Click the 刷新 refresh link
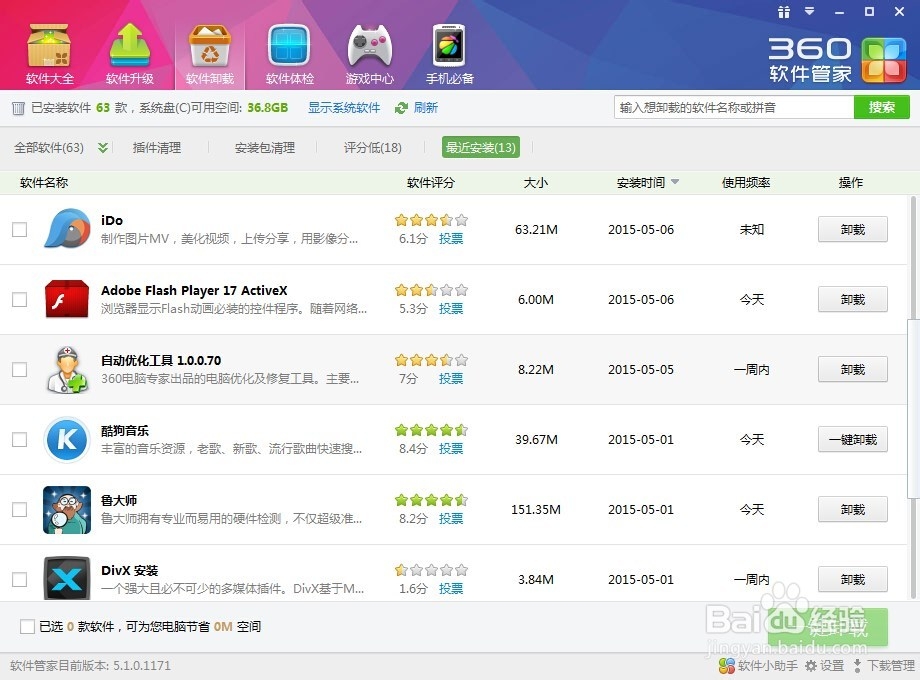This screenshot has width=920, height=680. [425, 108]
